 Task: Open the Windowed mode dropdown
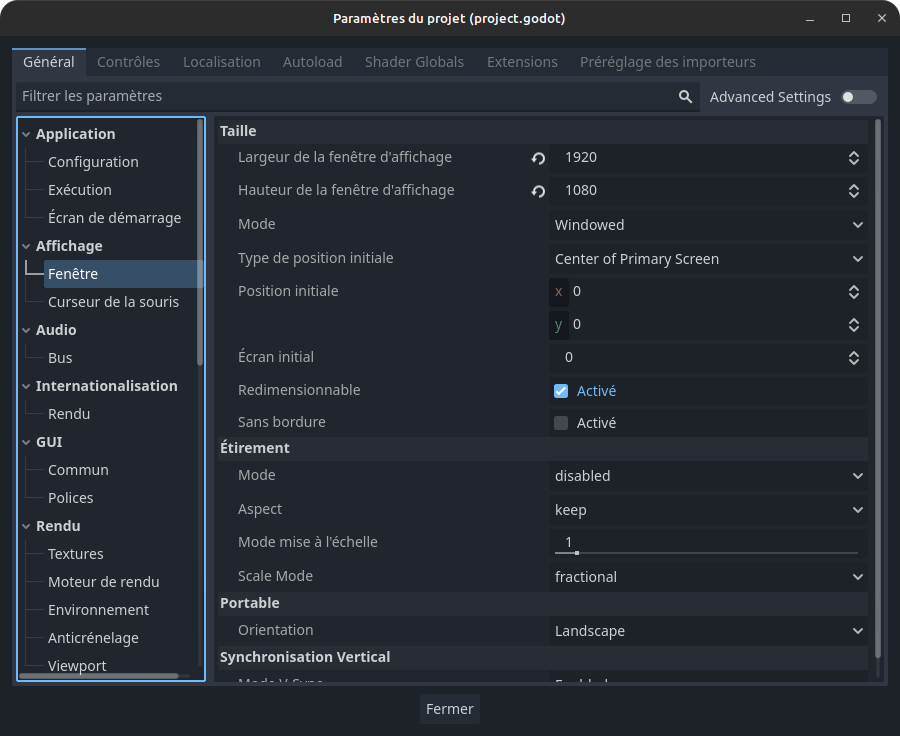[708, 225]
